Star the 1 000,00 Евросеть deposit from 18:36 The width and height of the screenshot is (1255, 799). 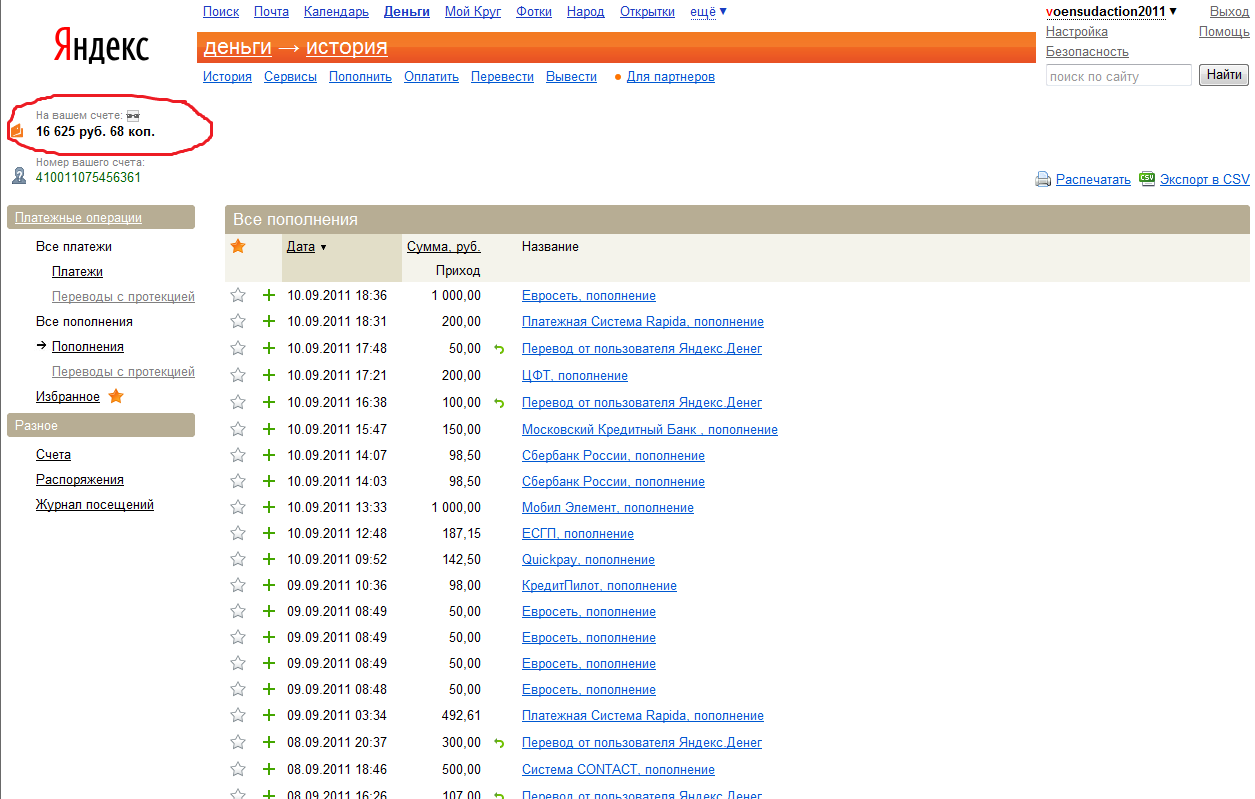point(238,295)
